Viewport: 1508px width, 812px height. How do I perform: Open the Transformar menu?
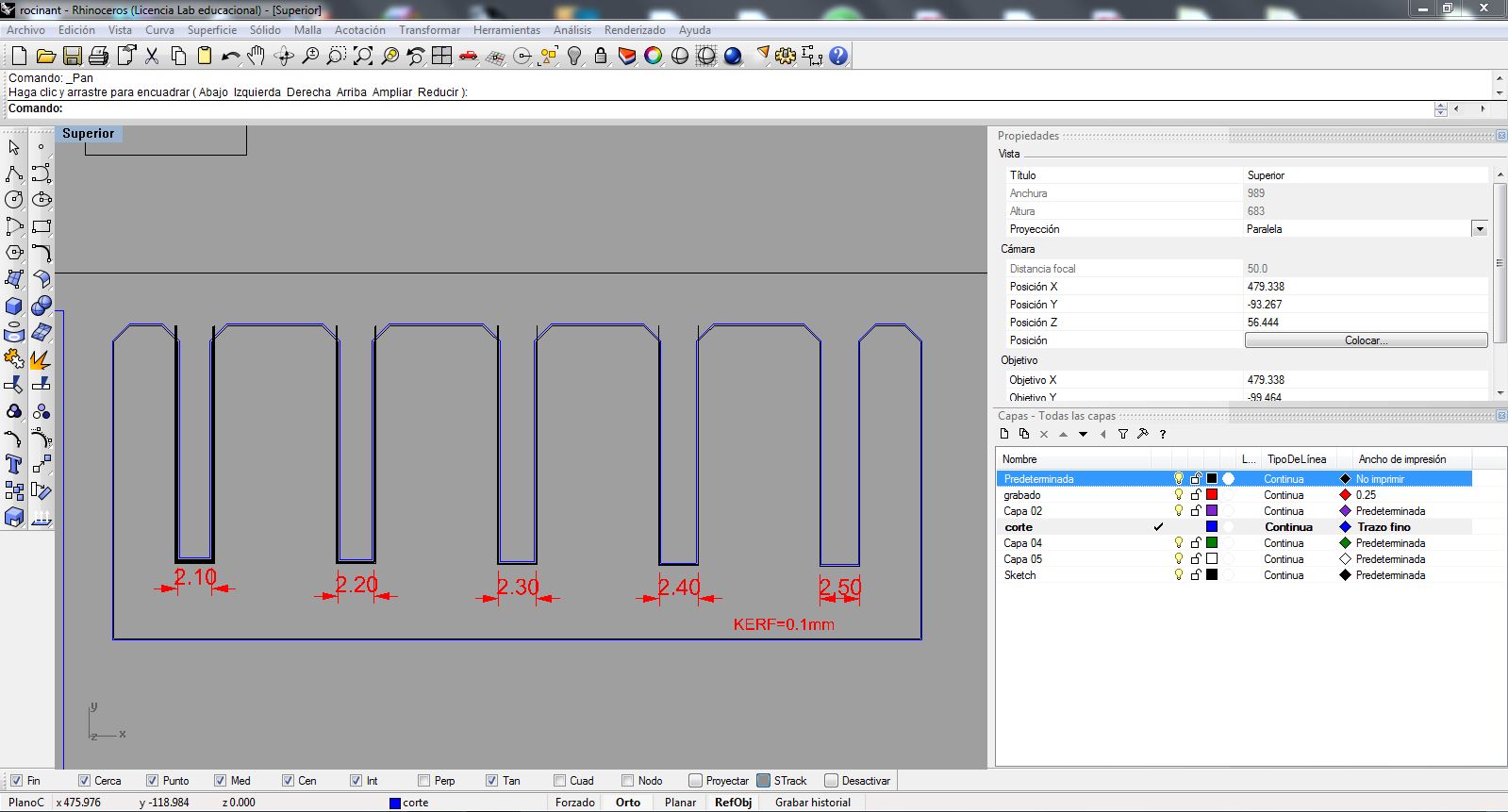tap(429, 30)
